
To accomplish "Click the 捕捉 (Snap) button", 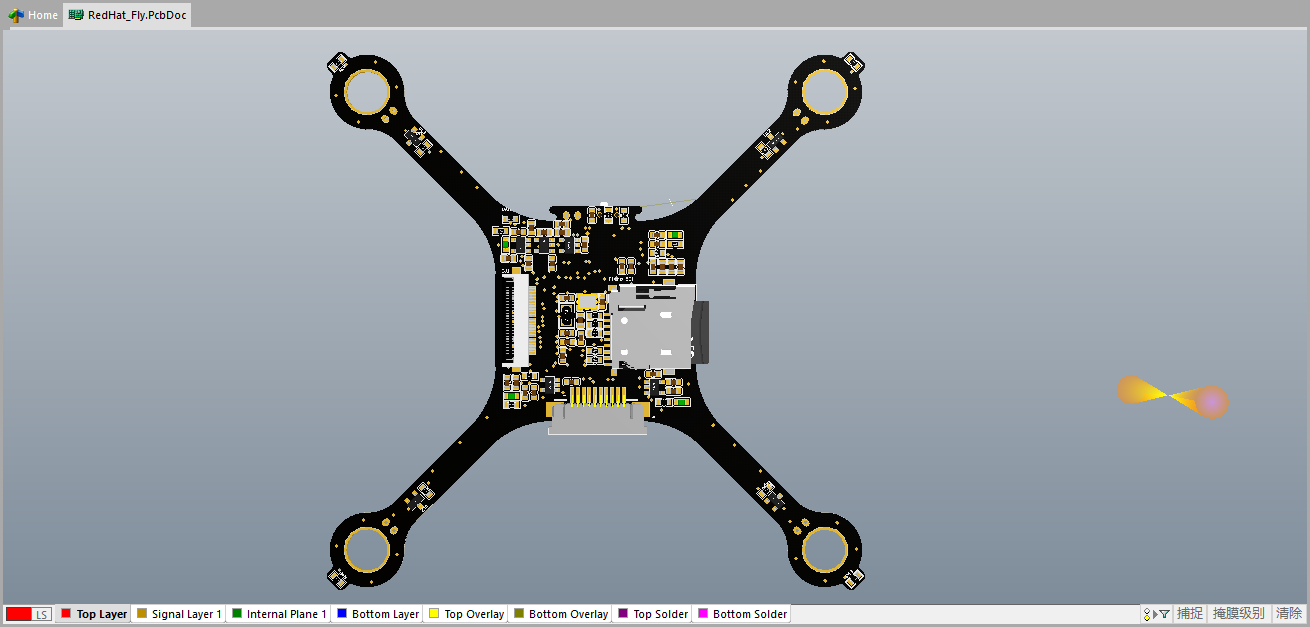I will pyautogui.click(x=1190, y=614).
